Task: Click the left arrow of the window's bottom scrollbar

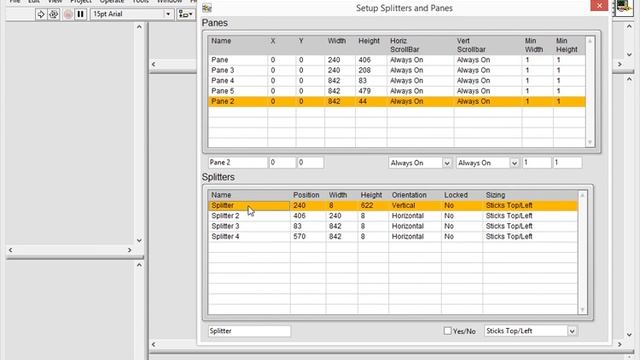Action: click(153, 344)
